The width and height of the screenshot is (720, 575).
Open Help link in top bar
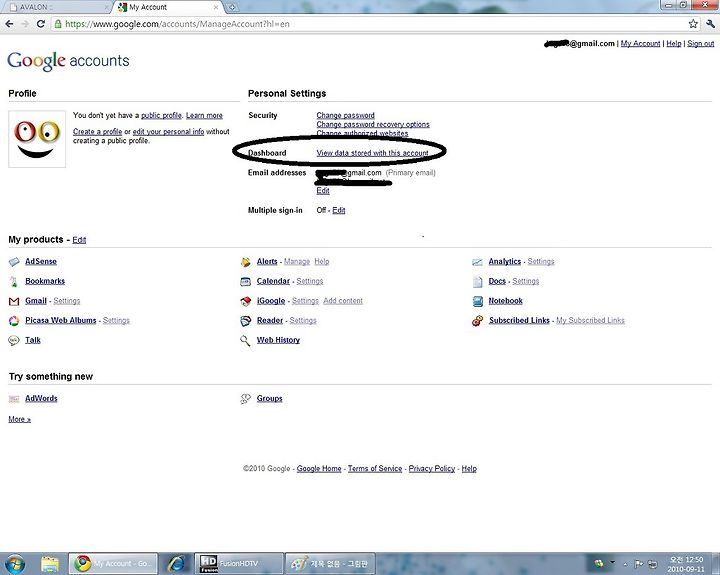click(x=674, y=43)
